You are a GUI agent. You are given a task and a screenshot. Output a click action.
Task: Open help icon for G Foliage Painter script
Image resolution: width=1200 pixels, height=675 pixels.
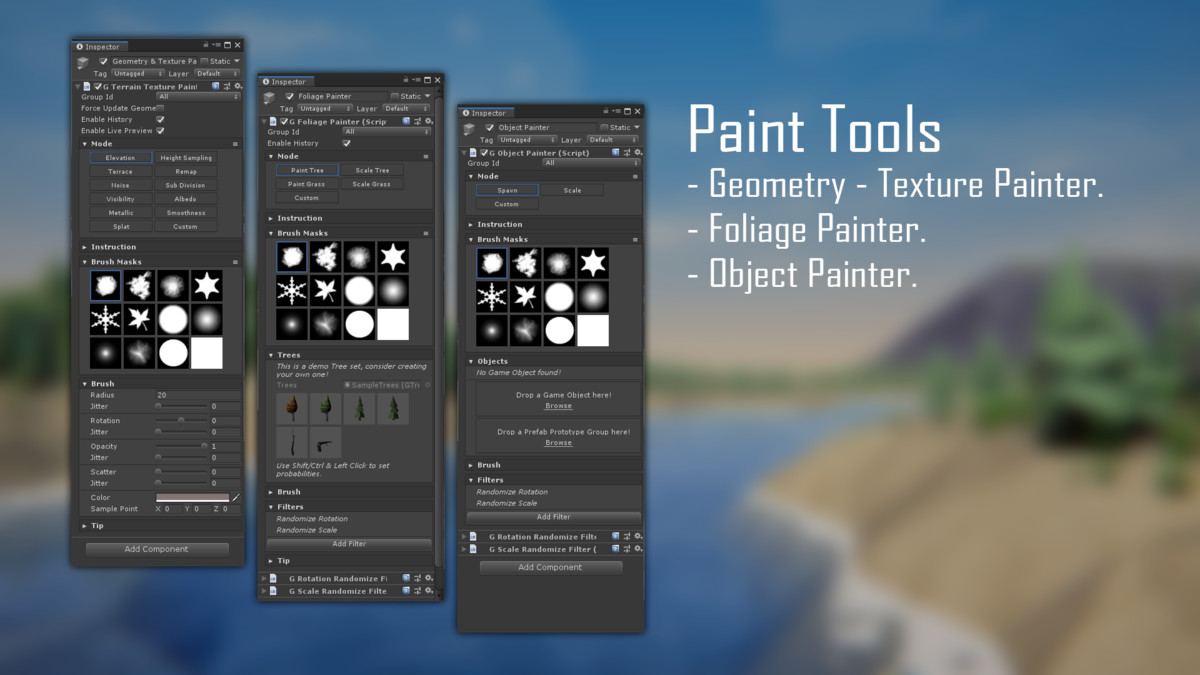point(407,121)
